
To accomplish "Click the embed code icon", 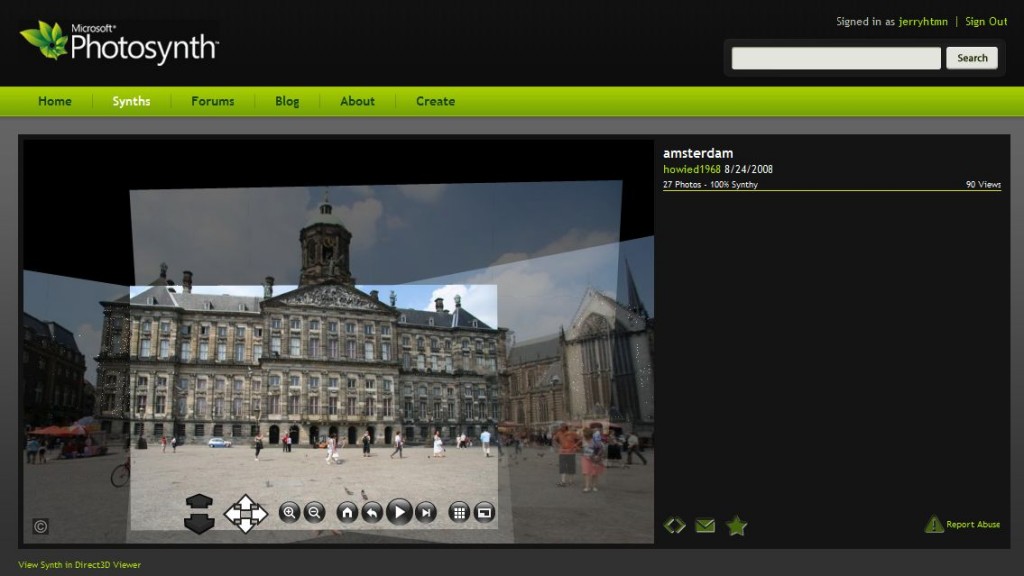I will [675, 525].
